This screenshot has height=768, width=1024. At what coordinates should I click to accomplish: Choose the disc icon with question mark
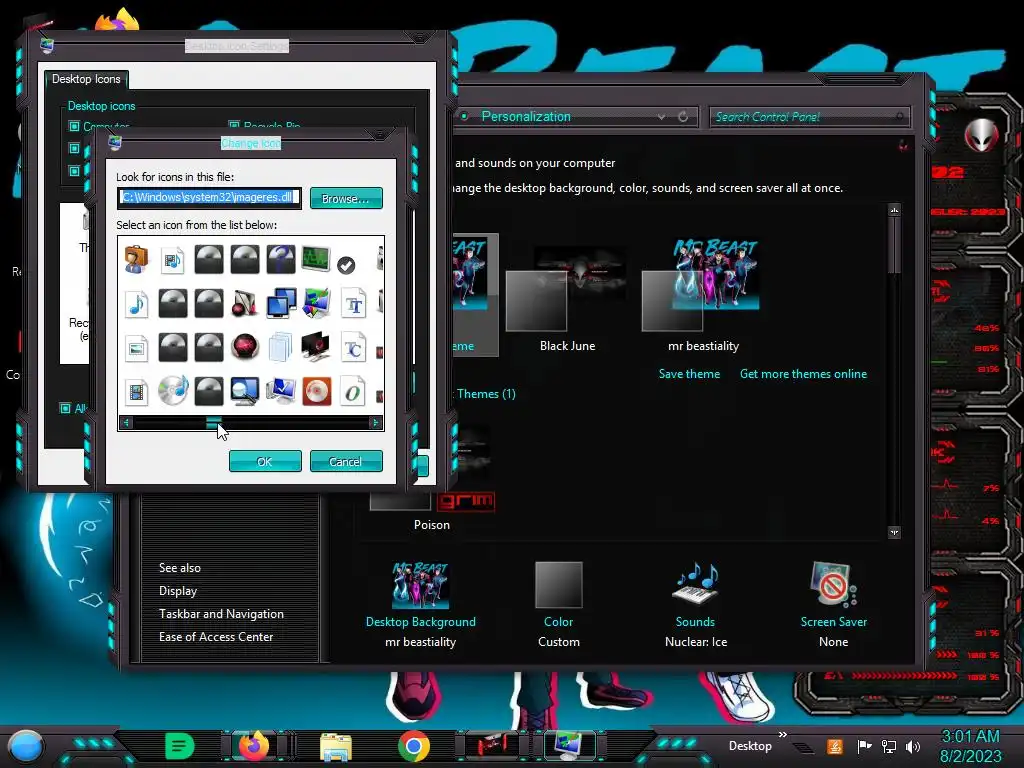click(281, 259)
